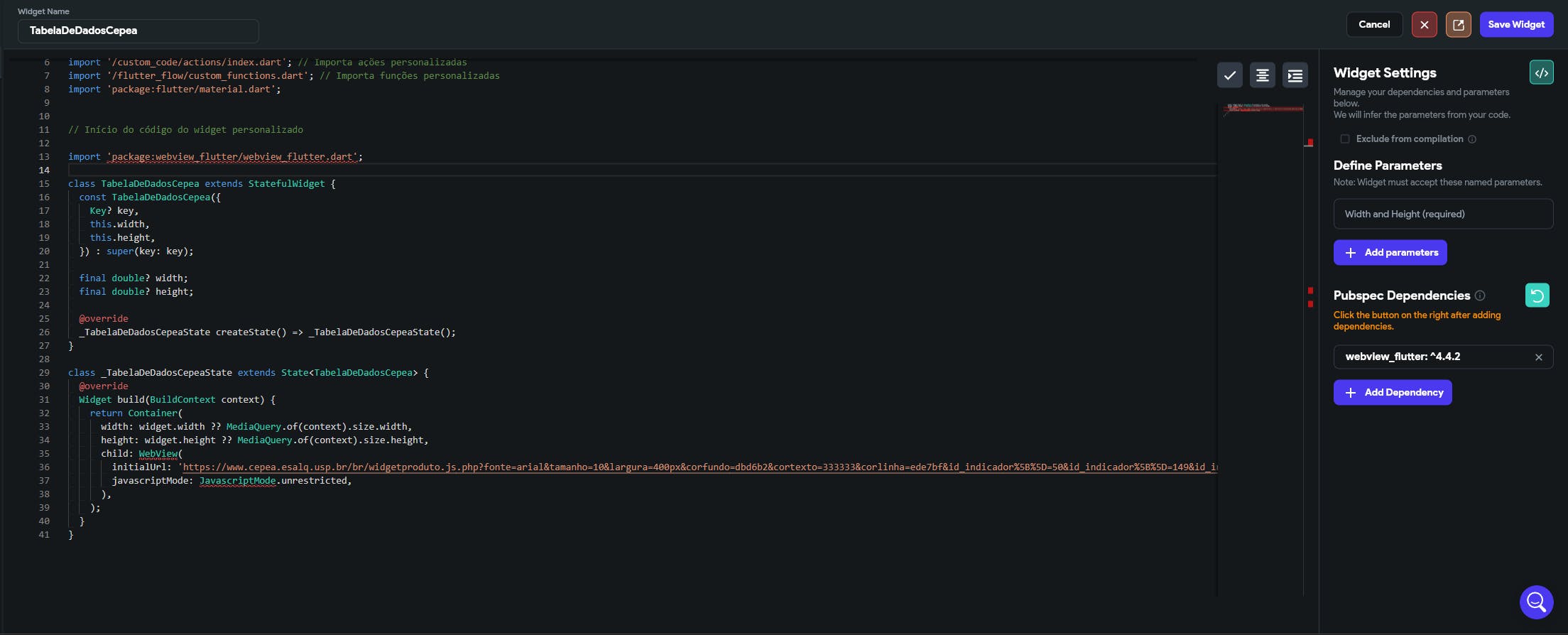The height and width of the screenshot is (635, 1568).
Task: Open widget editor in new window icon
Action: 1458,24
